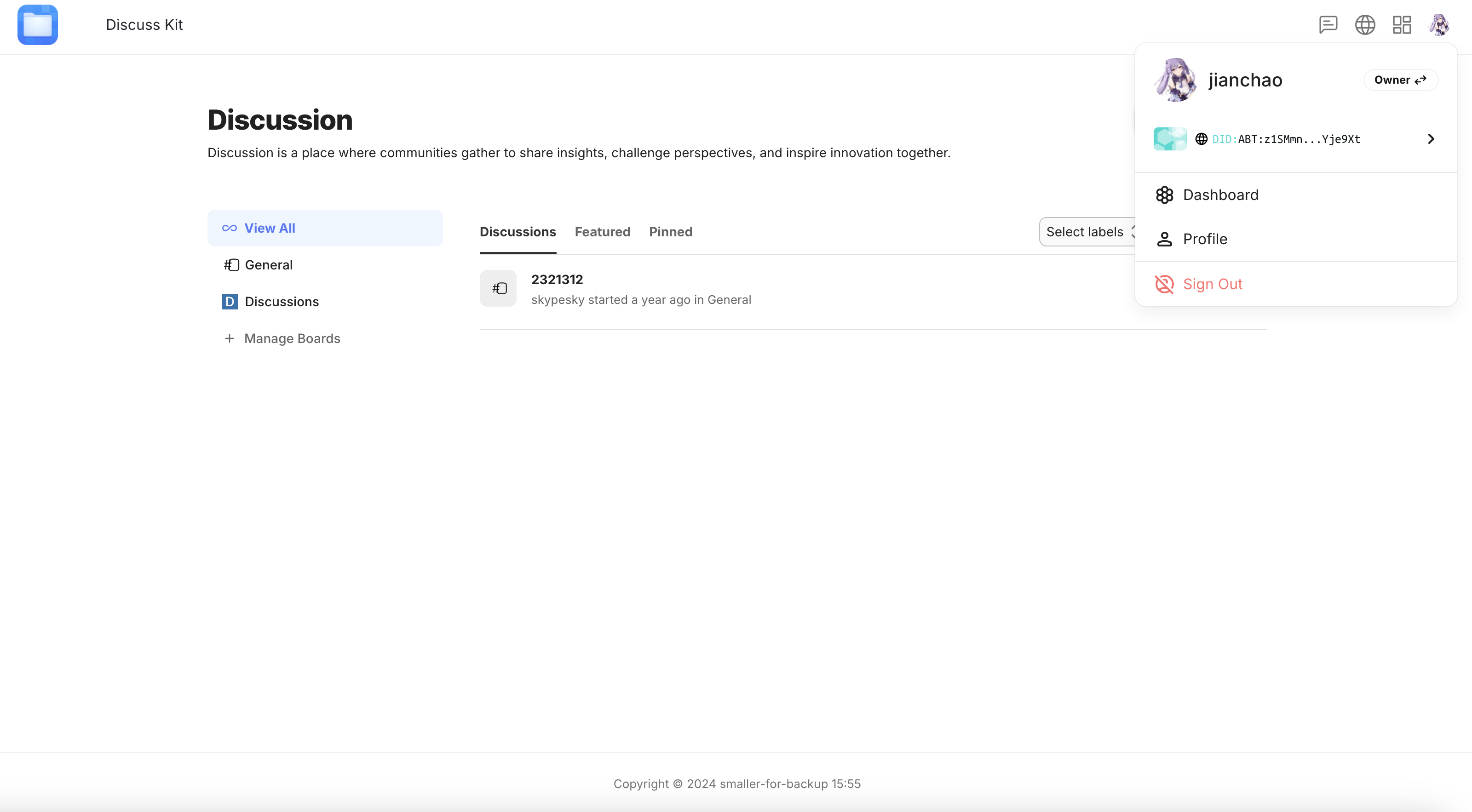Image resolution: width=1472 pixels, height=812 pixels.
Task: Switch to the Pinned tab
Action: pyautogui.click(x=670, y=232)
